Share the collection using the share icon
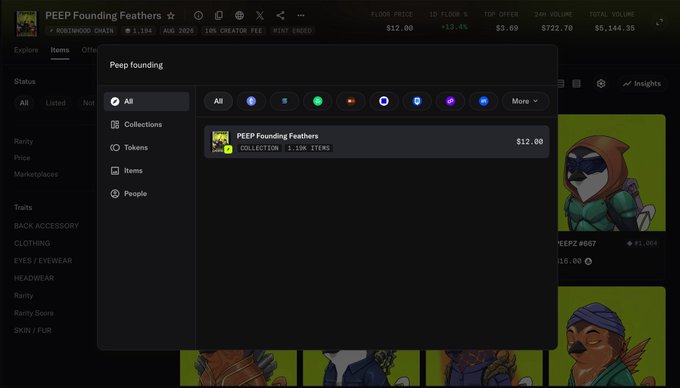Viewport: 680px width, 388px height. [280, 16]
